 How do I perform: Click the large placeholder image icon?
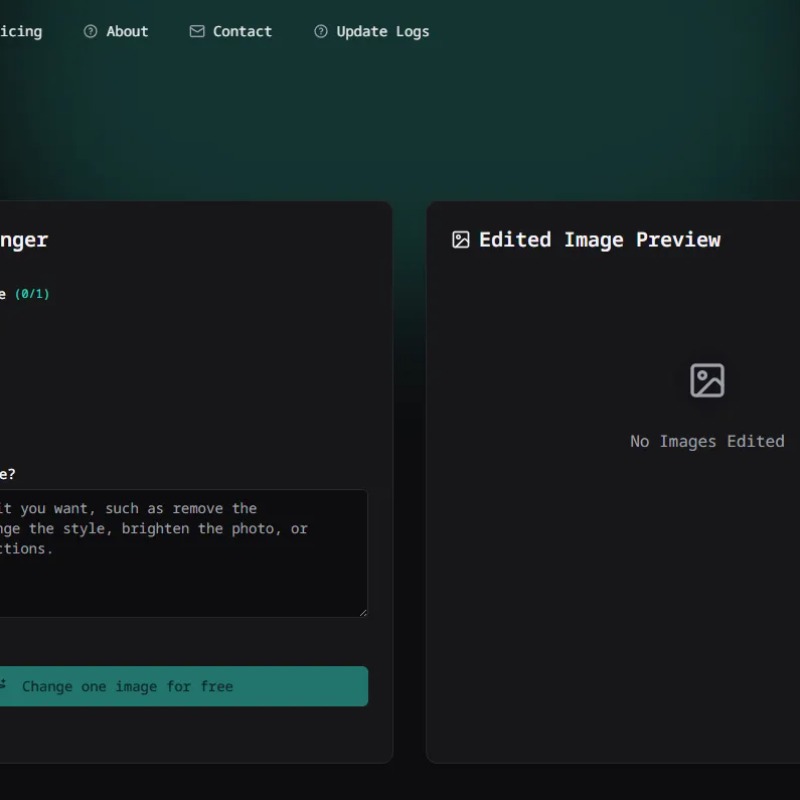707,380
